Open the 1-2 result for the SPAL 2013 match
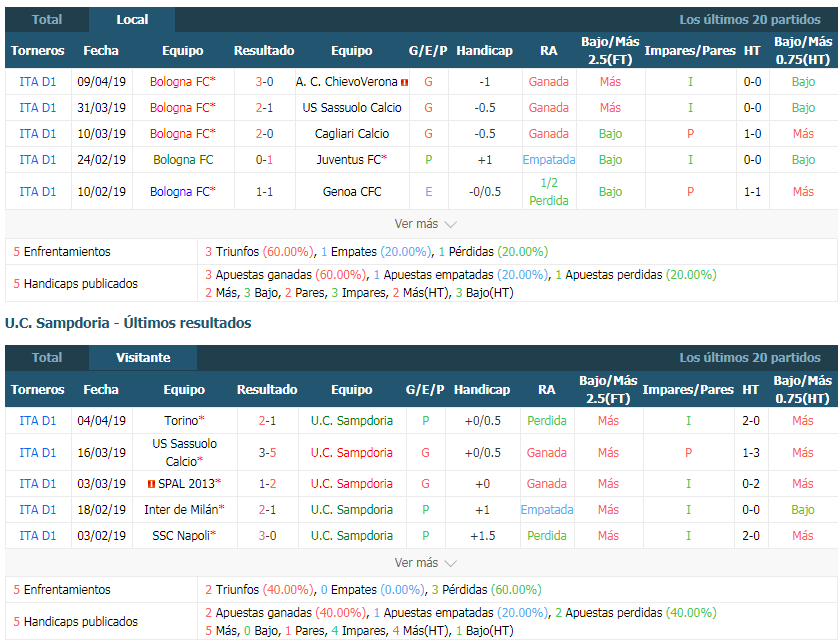Screen dimensions: 838x641 267,484
